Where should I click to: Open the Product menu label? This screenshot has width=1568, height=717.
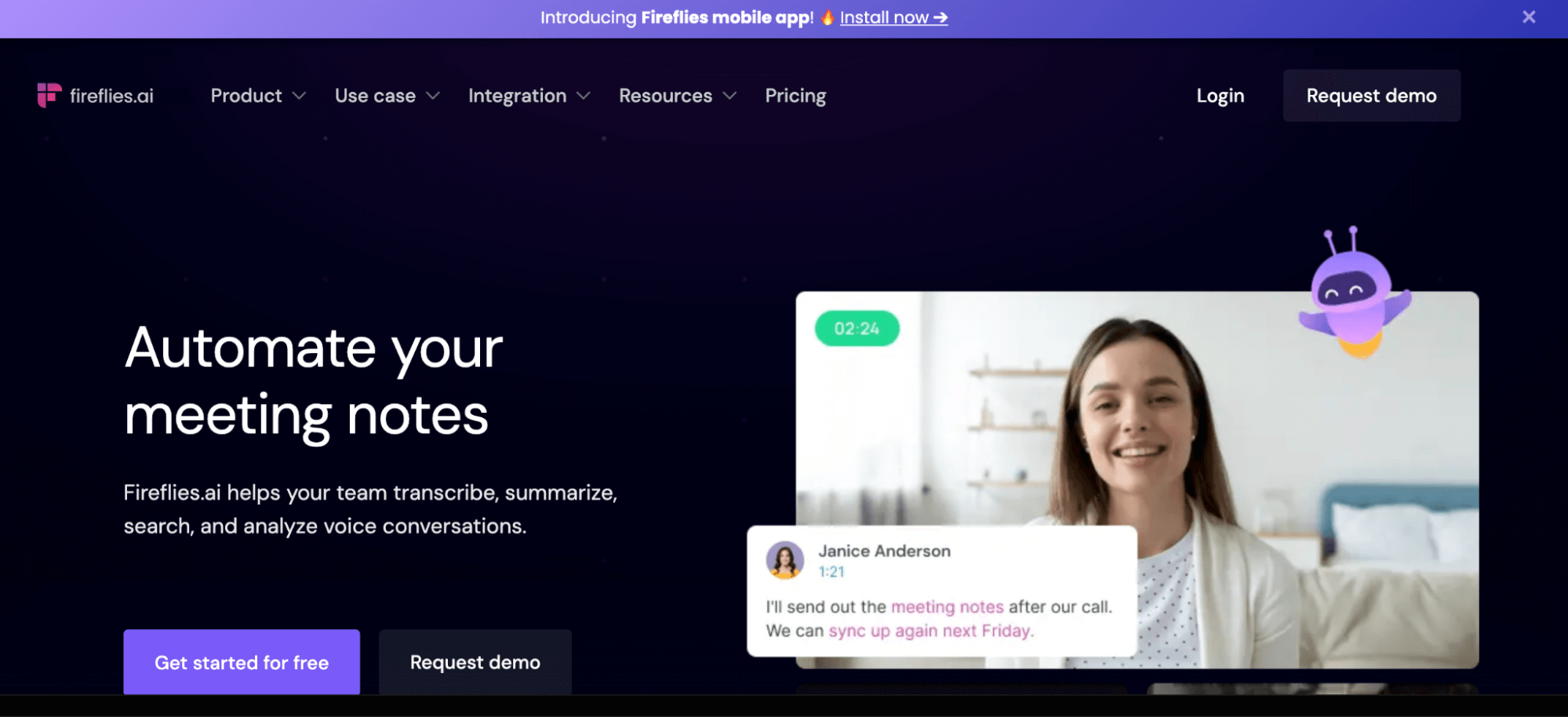click(x=246, y=96)
